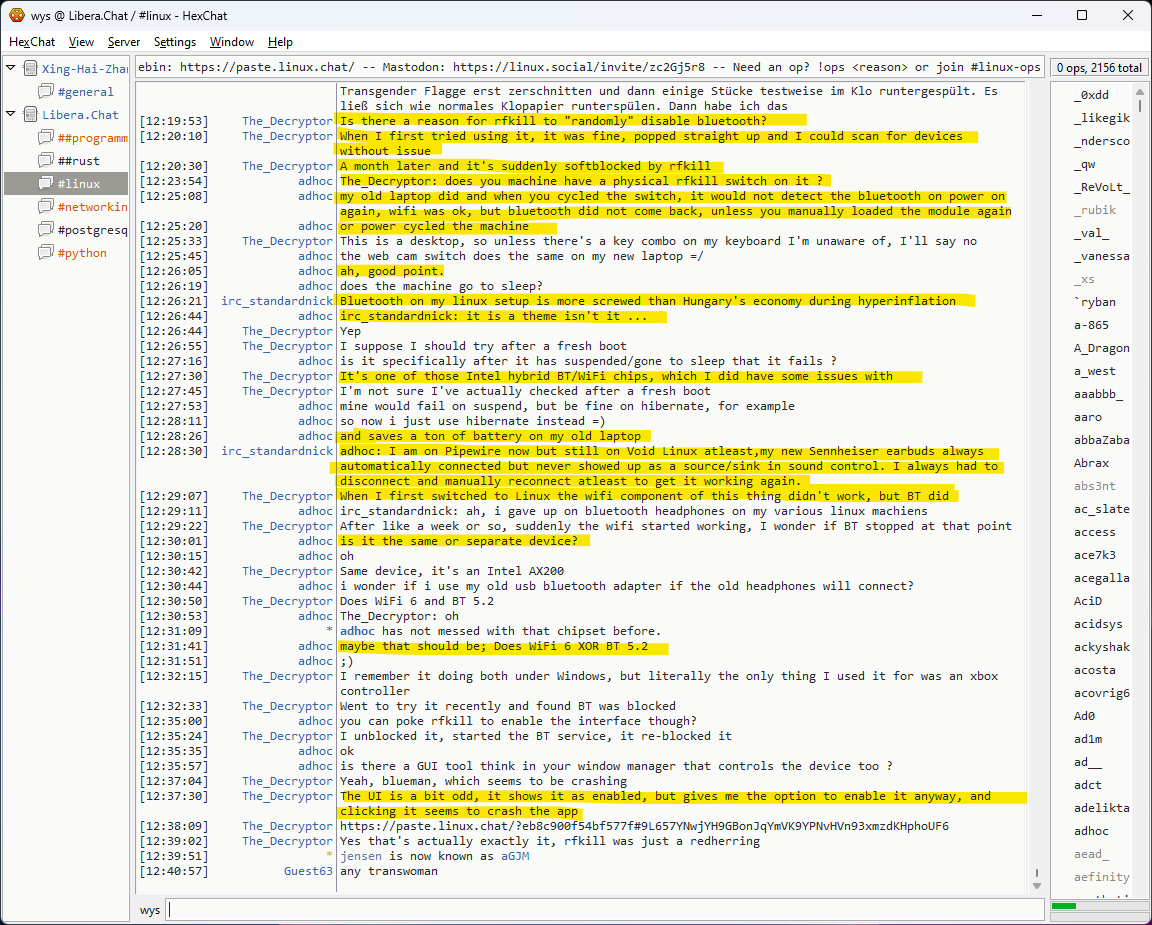The width and height of the screenshot is (1152, 925).
Task: Click the channel icon beside #general
Action: pos(46,92)
